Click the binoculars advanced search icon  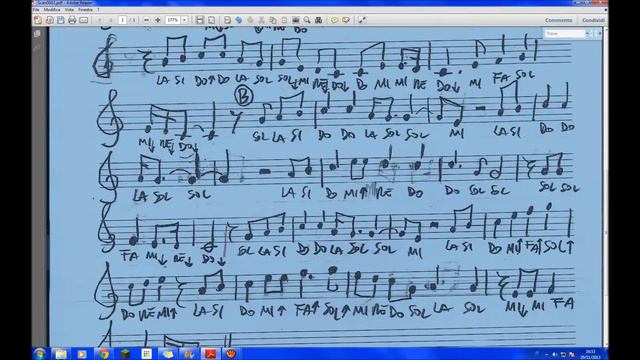(318, 20)
